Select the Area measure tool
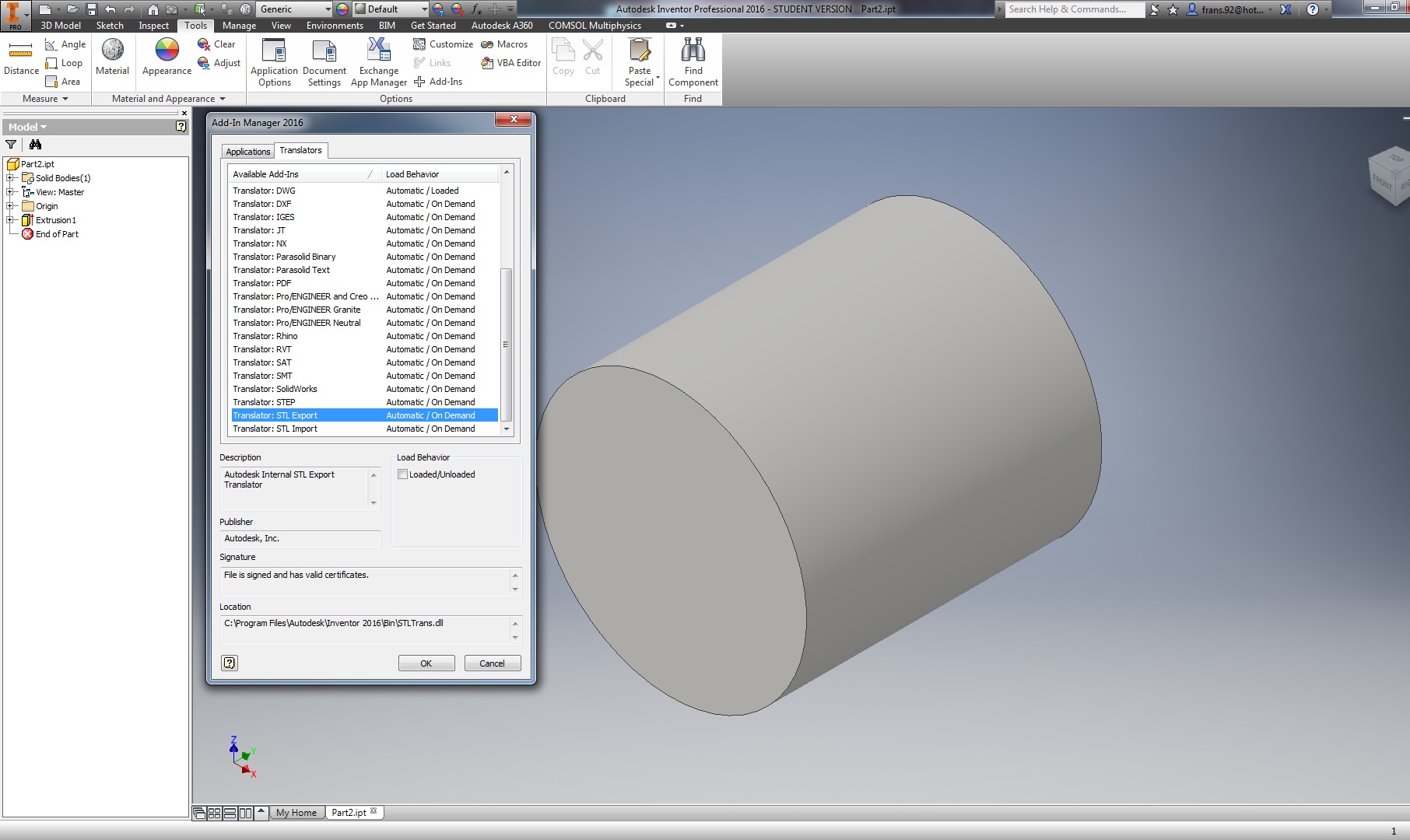 (x=63, y=82)
